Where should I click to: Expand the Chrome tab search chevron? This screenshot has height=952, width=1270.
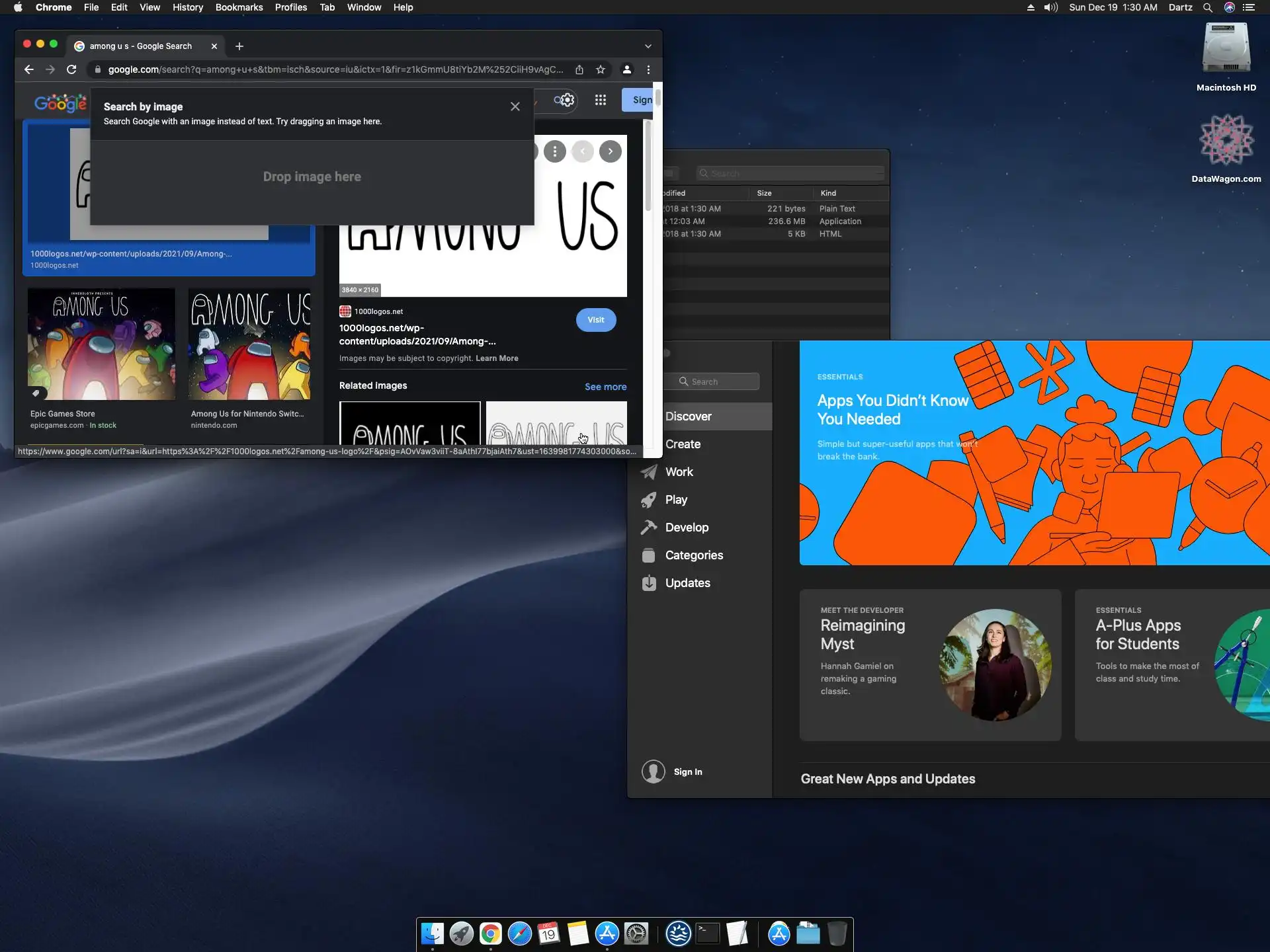[x=648, y=46]
